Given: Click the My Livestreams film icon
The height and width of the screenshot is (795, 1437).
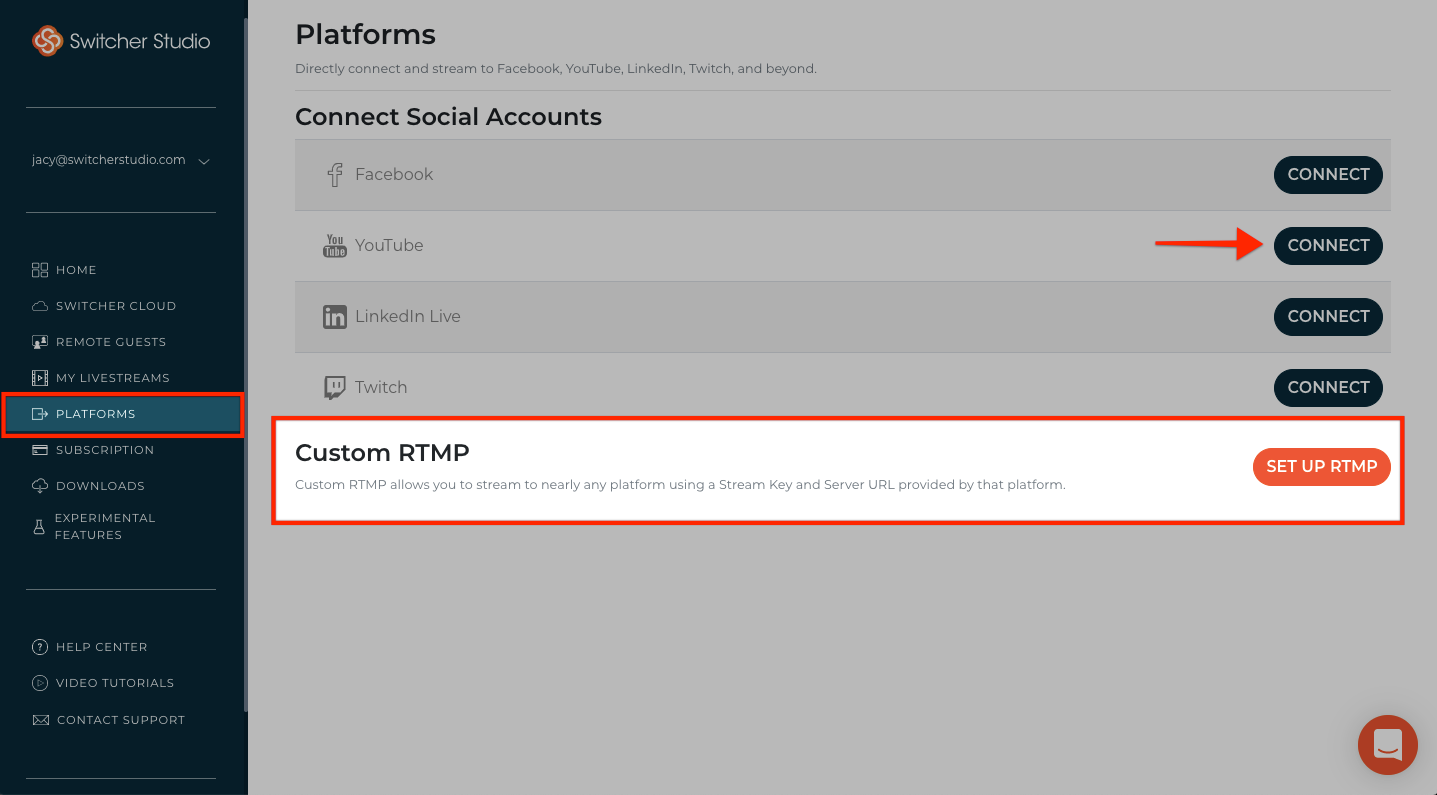Looking at the screenshot, I should pyautogui.click(x=40, y=378).
